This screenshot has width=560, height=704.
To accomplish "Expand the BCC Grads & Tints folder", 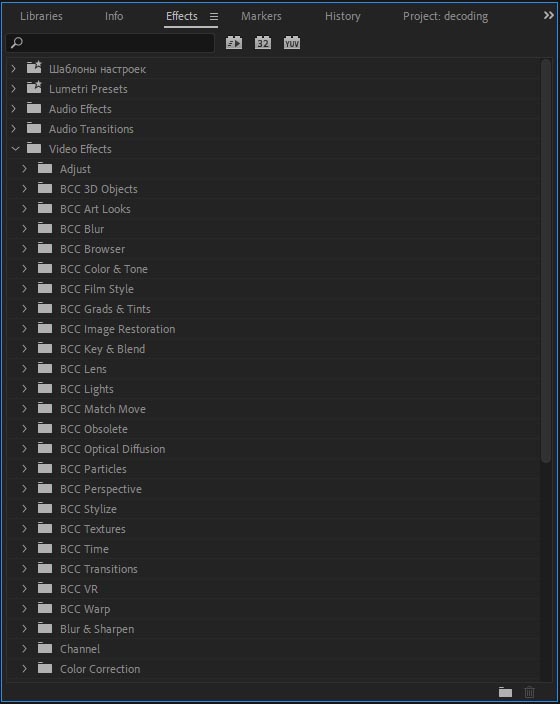I will click(x=25, y=308).
